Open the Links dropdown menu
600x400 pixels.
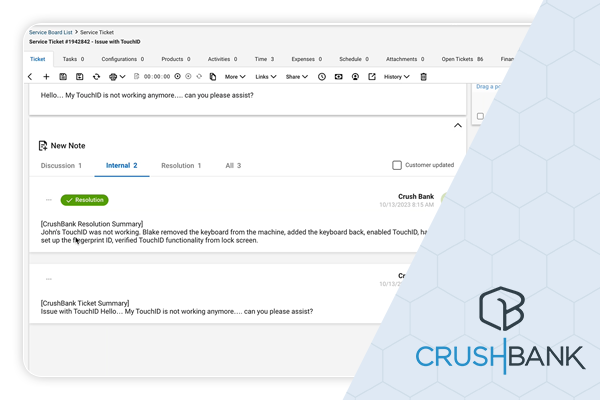(266, 77)
